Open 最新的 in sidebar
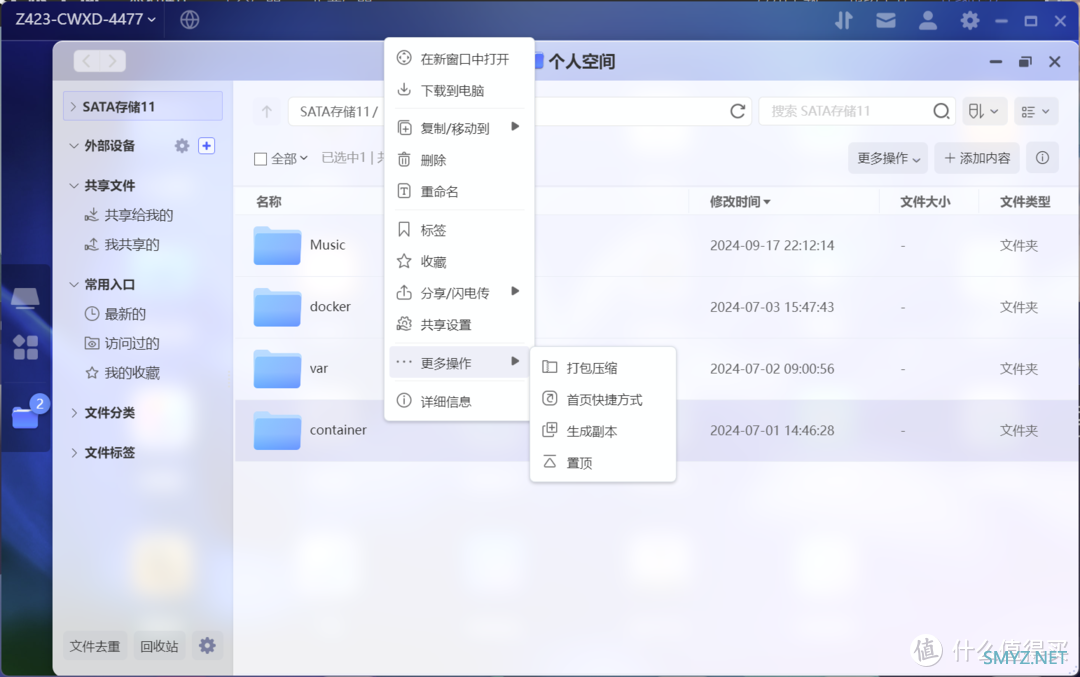 click(x=115, y=314)
